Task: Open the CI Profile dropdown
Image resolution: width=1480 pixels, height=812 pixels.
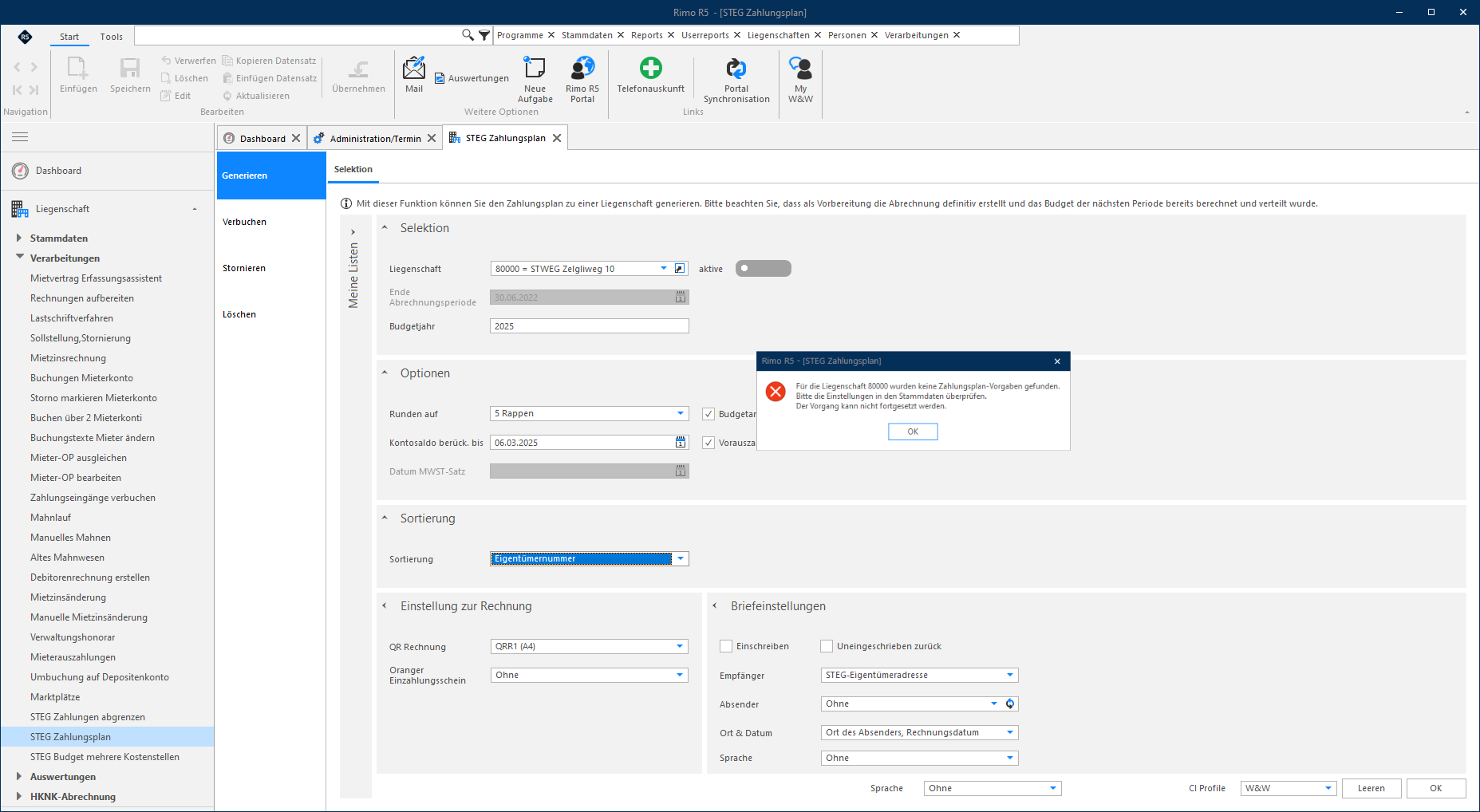Action: click(x=1328, y=788)
